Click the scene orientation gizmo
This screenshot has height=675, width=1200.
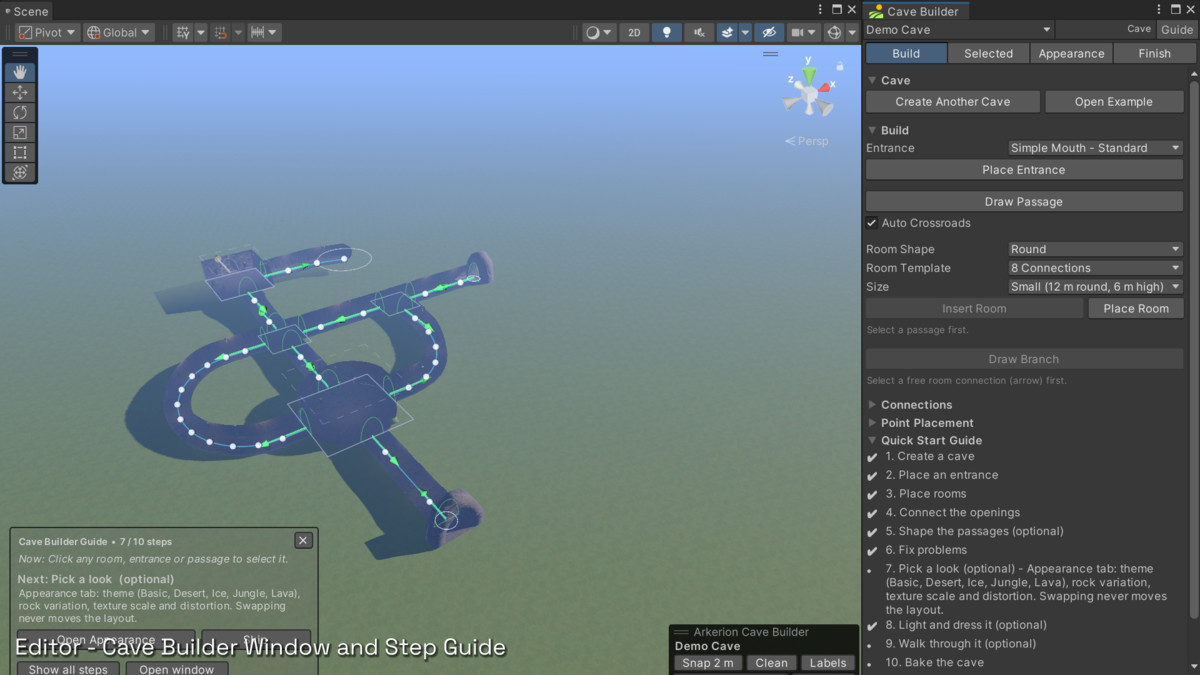(808, 92)
